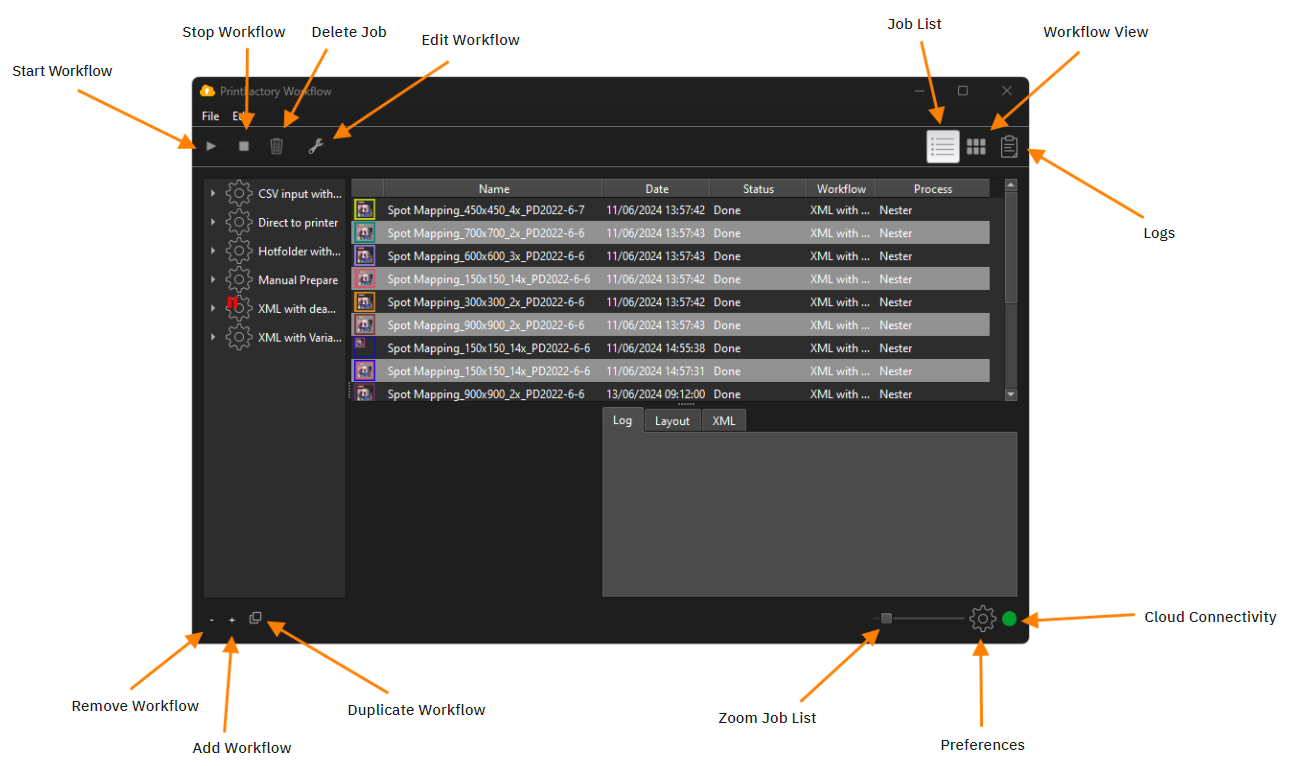Expand the XML with dea... workflow
Screen dimensions: 1289x766
pyautogui.click(x=213, y=308)
